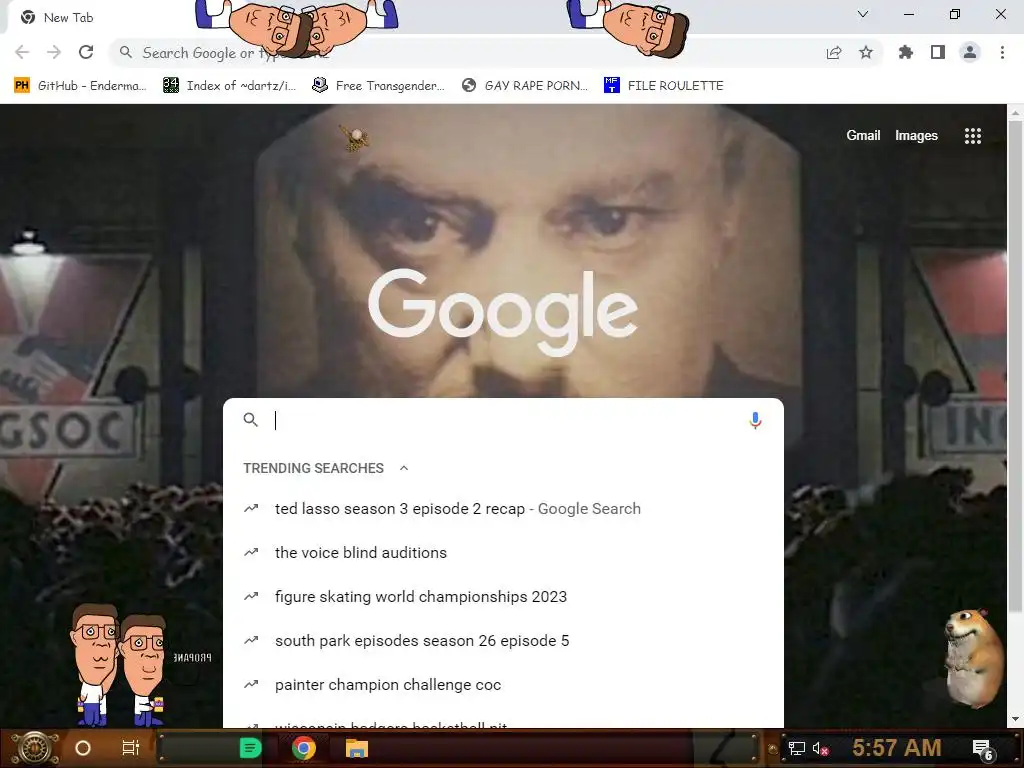The height and width of the screenshot is (768, 1024).
Task: Choose the voice blind auditions suggestion
Action: [x=503, y=552]
